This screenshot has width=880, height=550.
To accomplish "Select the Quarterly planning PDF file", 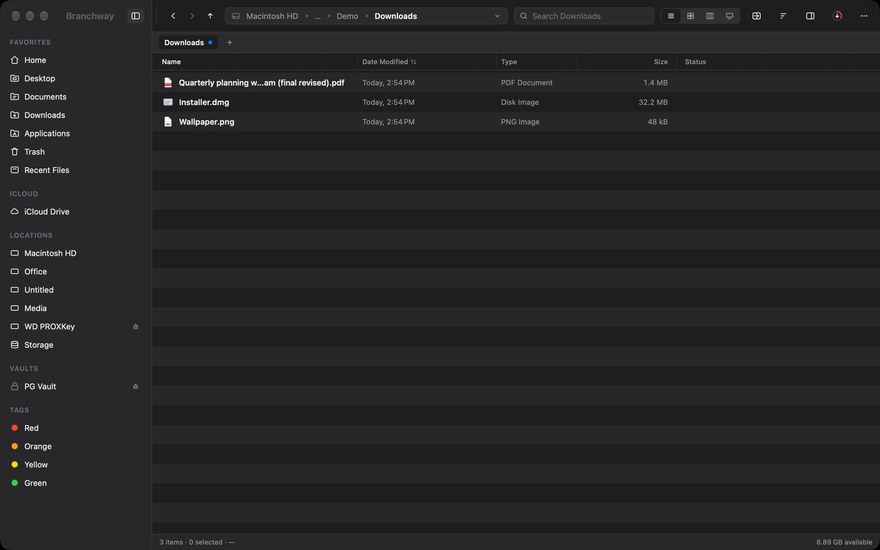I will 516,82.
